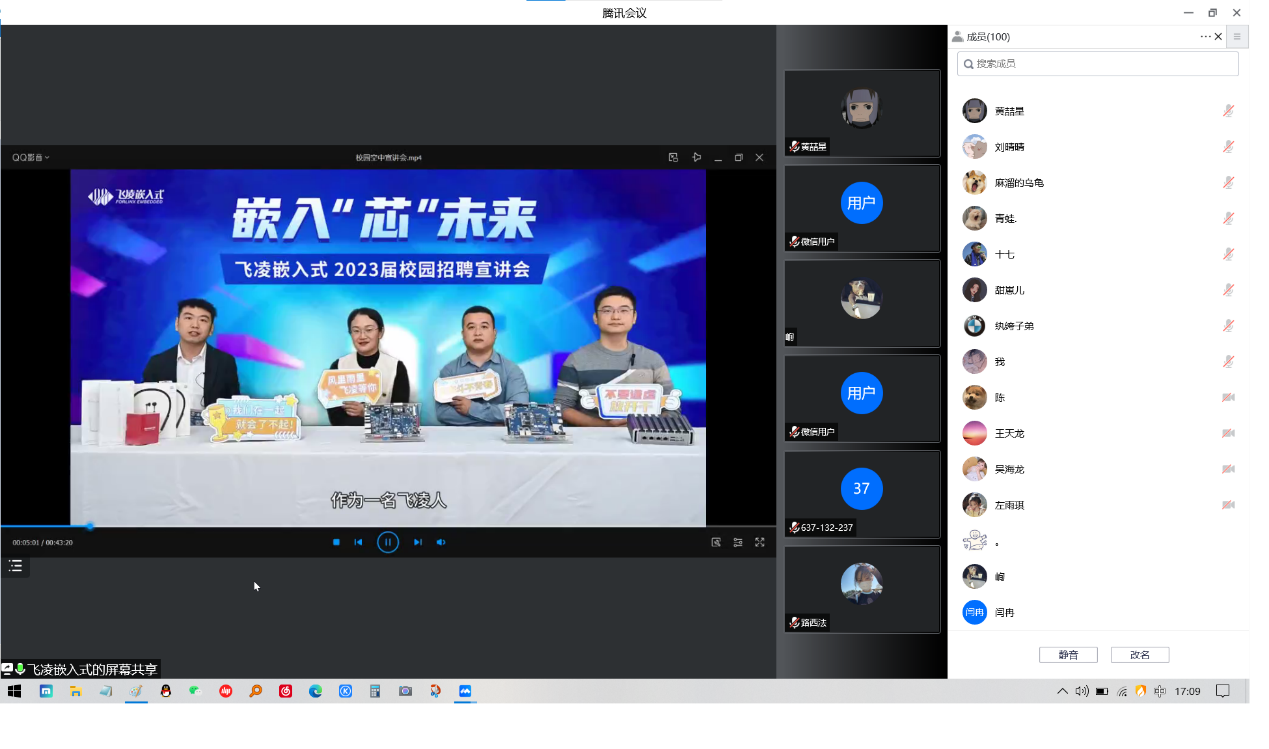Image resolution: width=1269 pixels, height=749 pixels.
Task: Click the 637-132-237 participant tile
Action: (862, 494)
